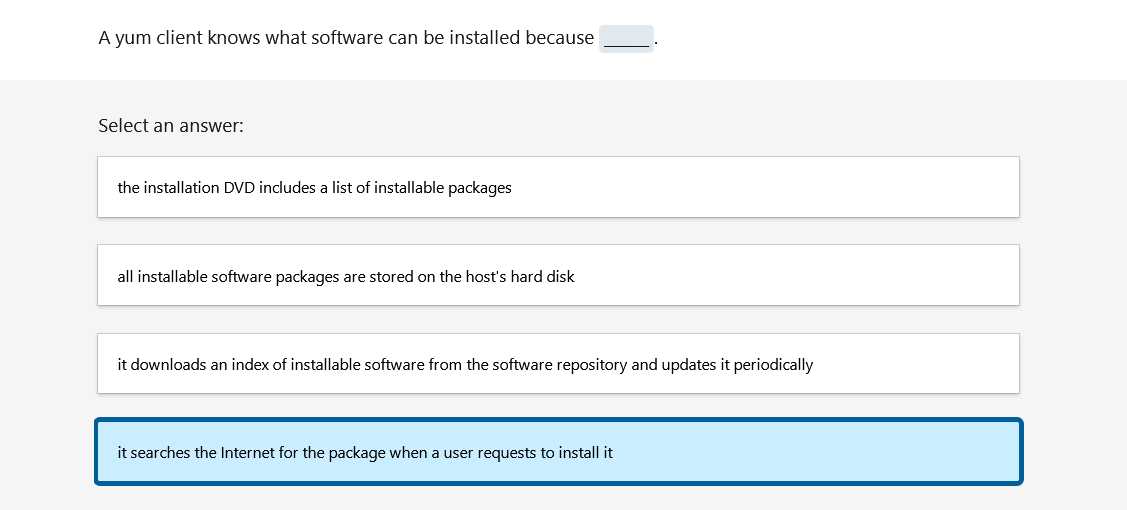Deselect the highlighted blue answer box

click(x=558, y=452)
